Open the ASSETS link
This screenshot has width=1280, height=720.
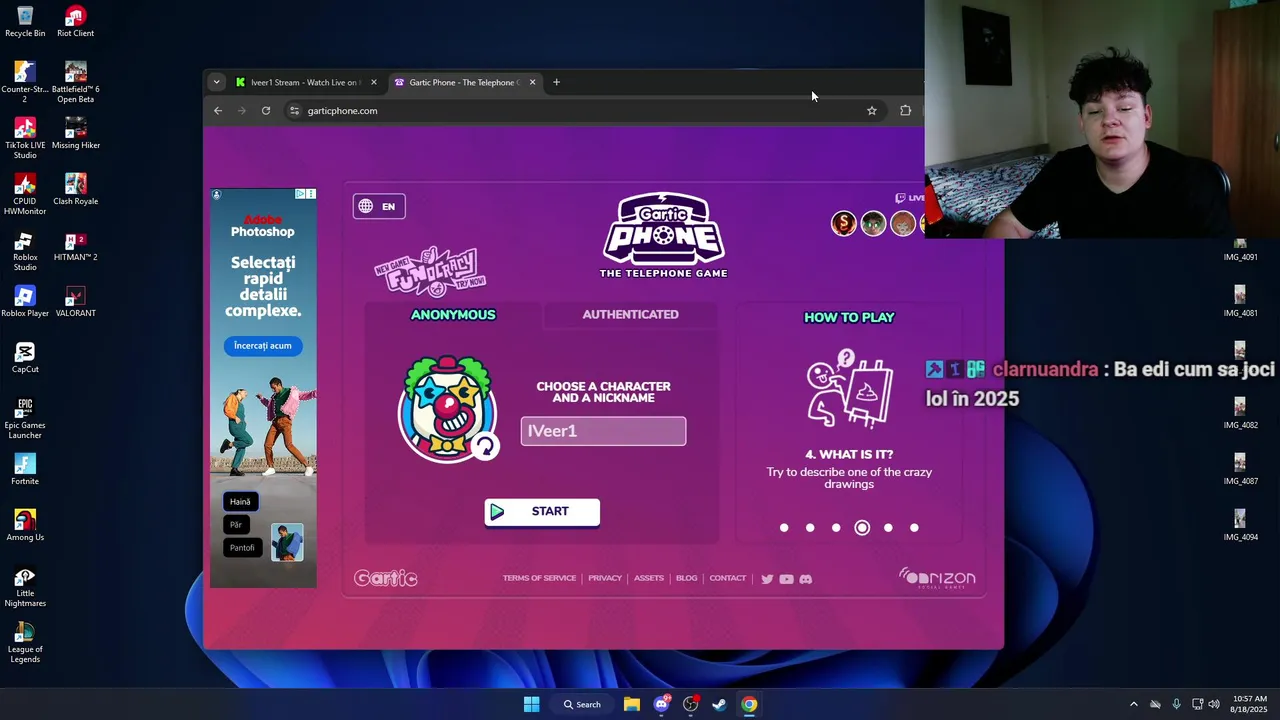click(x=649, y=578)
